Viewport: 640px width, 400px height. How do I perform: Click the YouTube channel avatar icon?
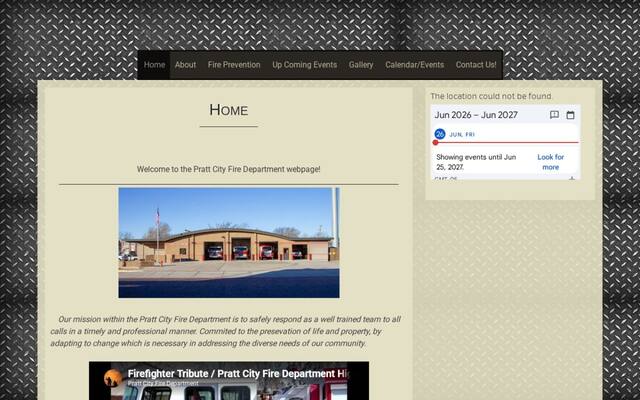[x=113, y=378]
